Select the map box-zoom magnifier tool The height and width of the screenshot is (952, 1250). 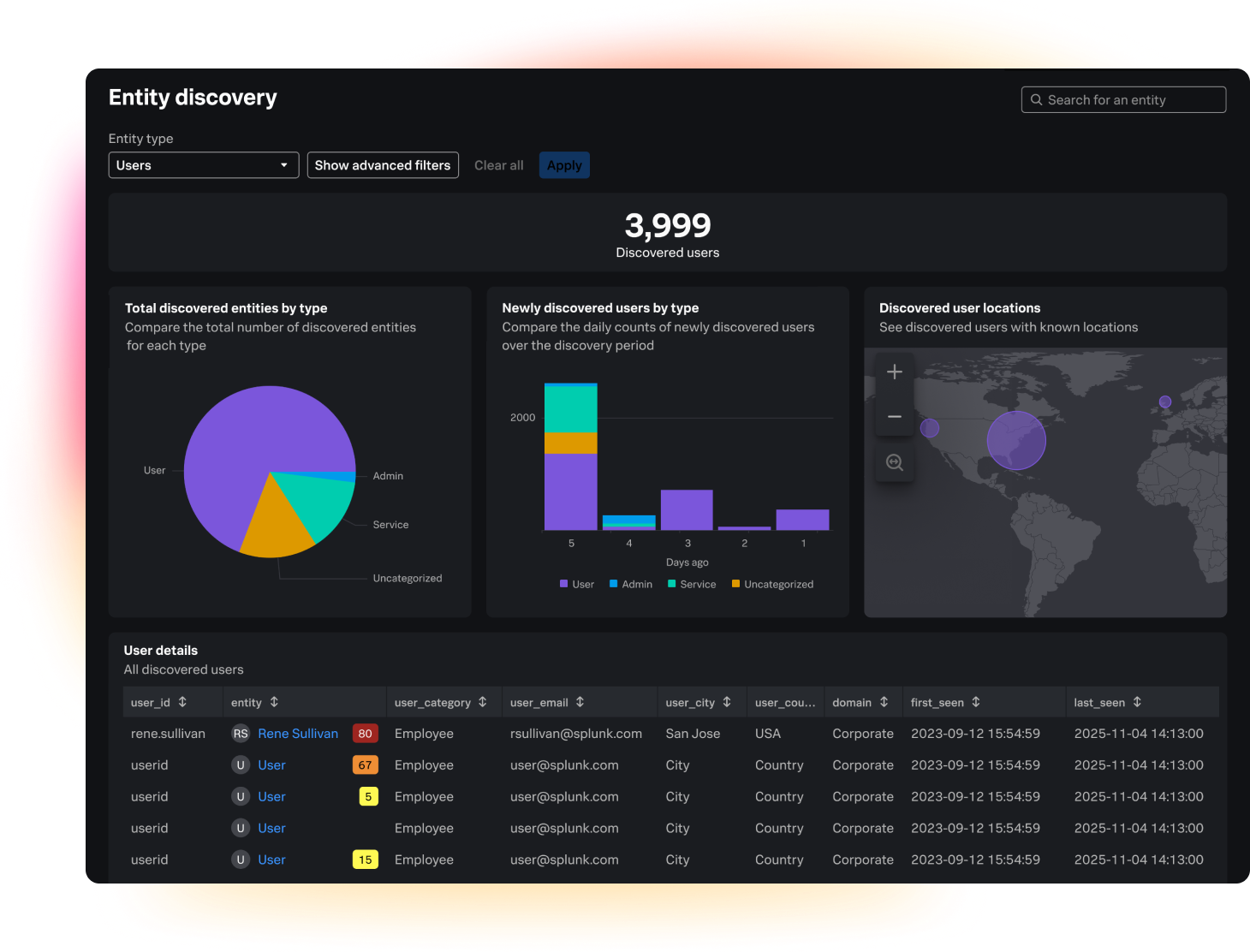(x=894, y=461)
